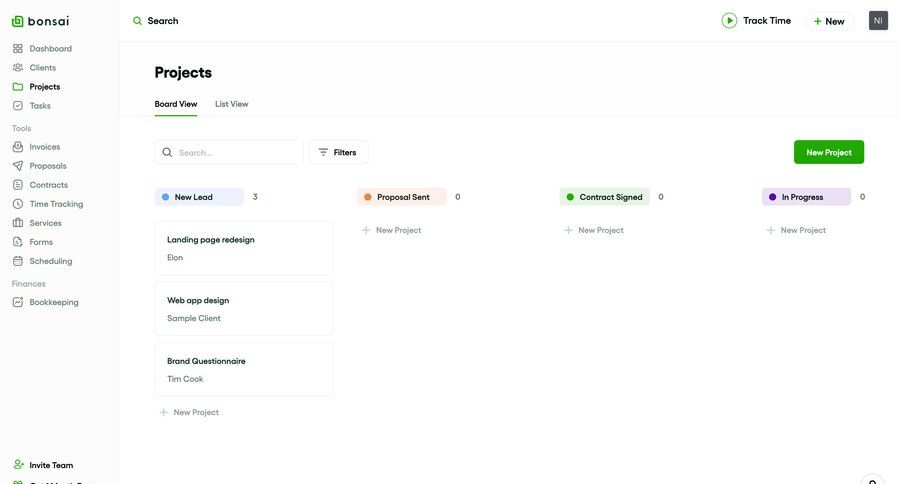Viewport: 900px width, 484px height.
Task: Click the top bar Search field
Action: (156, 21)
